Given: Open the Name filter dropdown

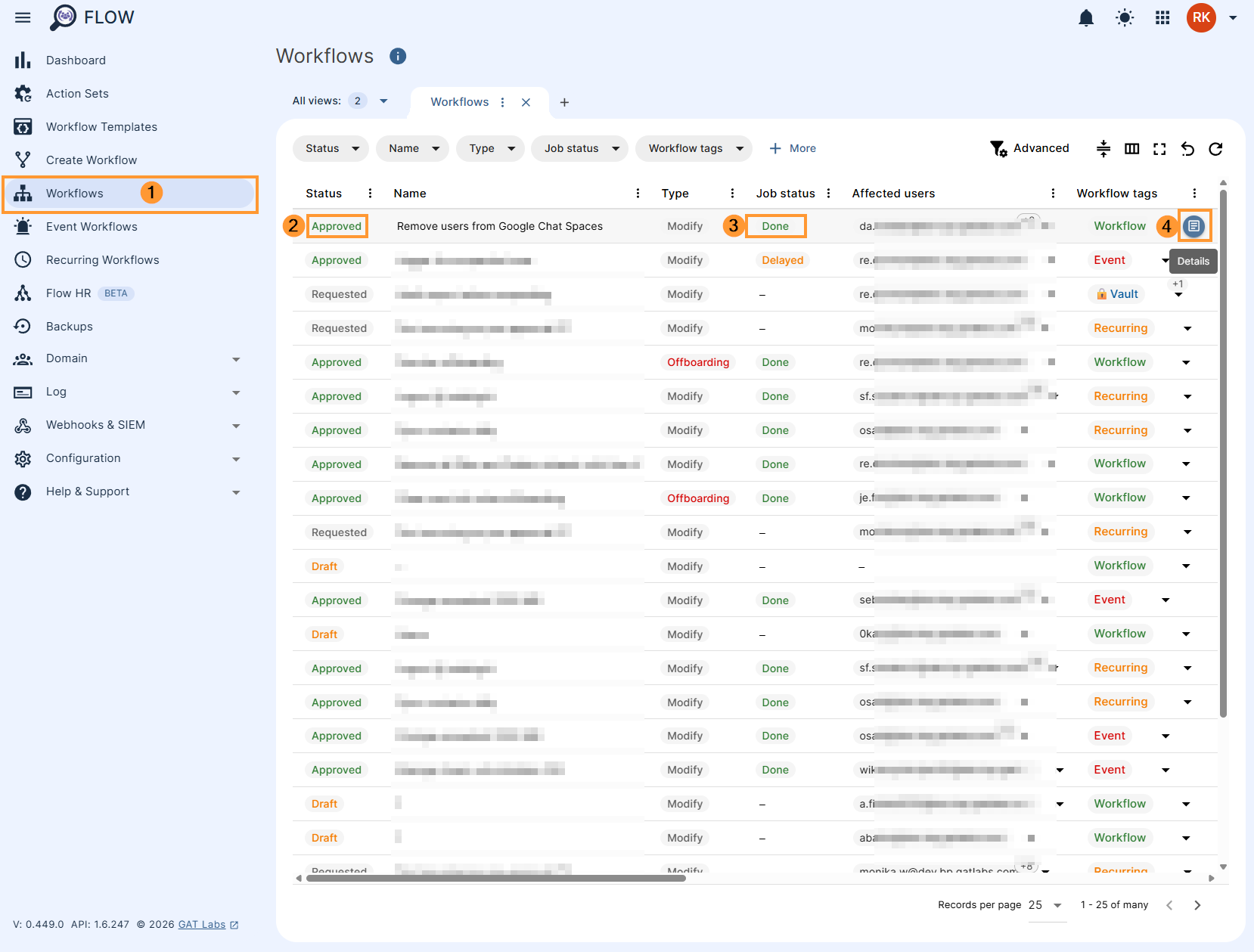Looking at the screenshot, I should 412,148.
